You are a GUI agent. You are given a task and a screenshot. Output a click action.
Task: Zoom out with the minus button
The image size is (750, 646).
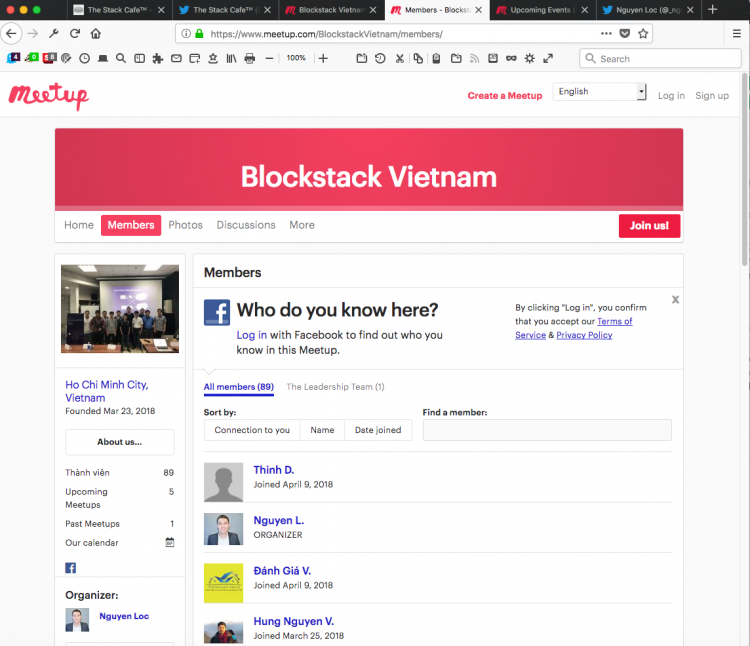269,58
